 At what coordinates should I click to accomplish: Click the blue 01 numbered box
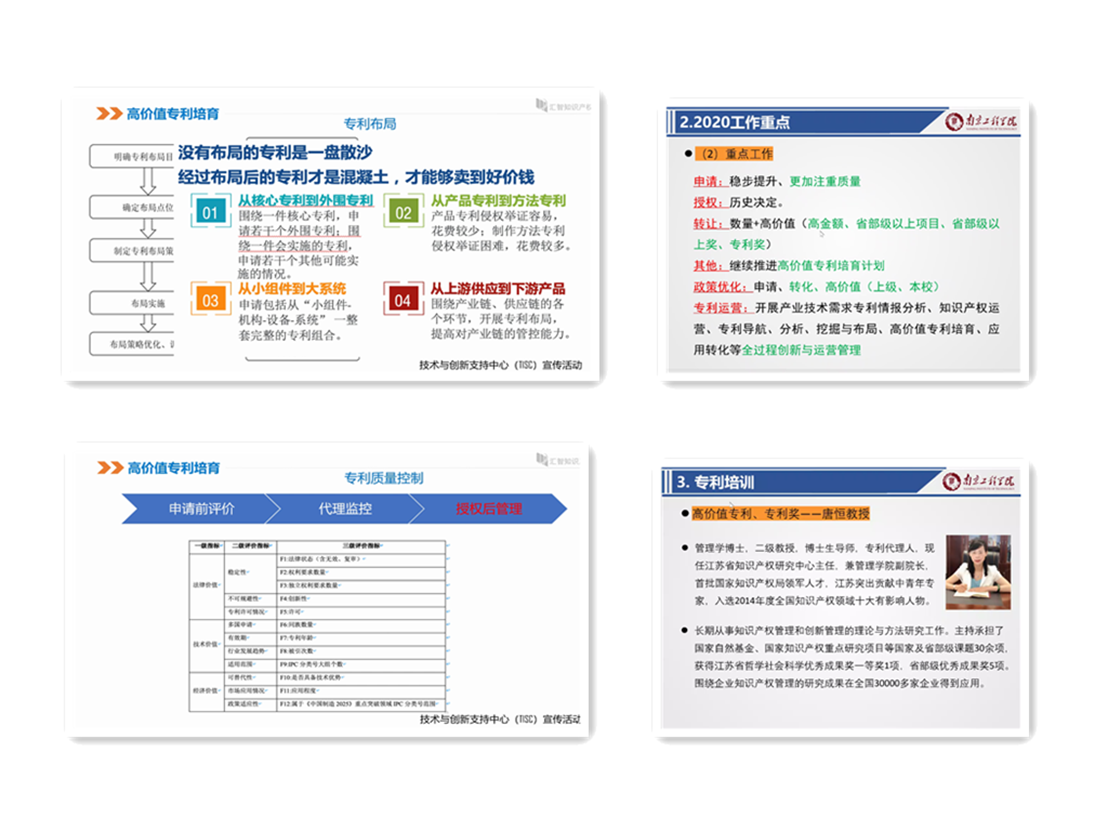pyautogui.click(x=209, y=213)
